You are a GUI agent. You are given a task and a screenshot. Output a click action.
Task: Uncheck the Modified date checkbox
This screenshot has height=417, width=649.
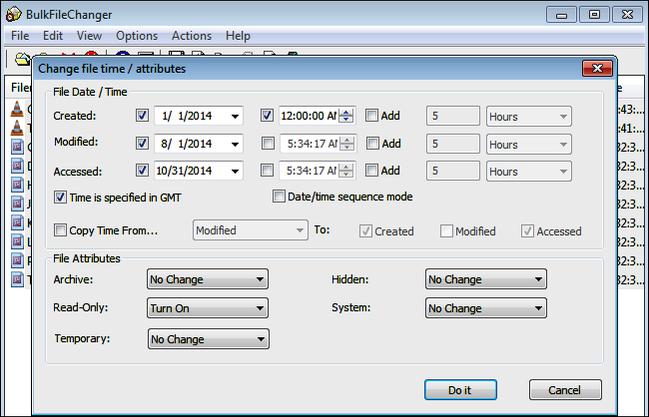point(142,144)
